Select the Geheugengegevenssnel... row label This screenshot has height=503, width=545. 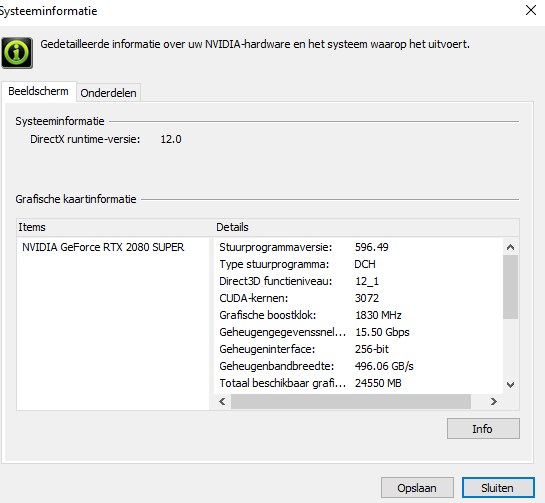click(283, 332)
